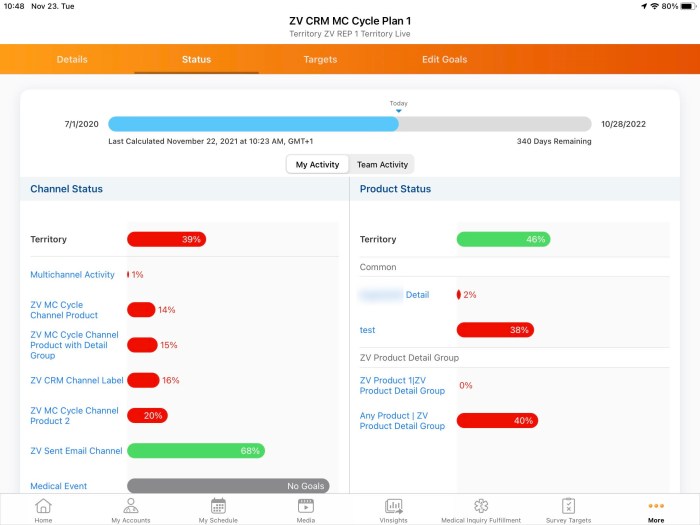700x525 pixels.
Task: Open the VInsights chart icon
Action: coord(393,506)
